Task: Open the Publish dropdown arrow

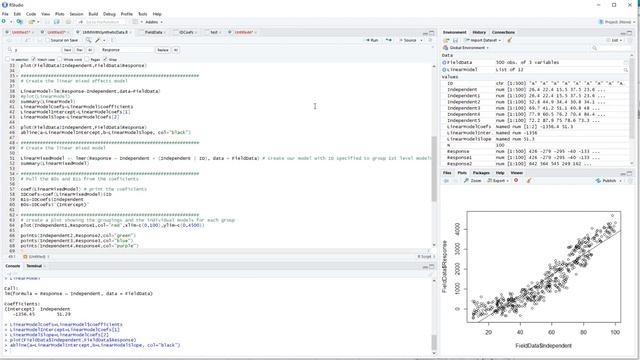Action: pyautogui.click(x=621, y=180)
